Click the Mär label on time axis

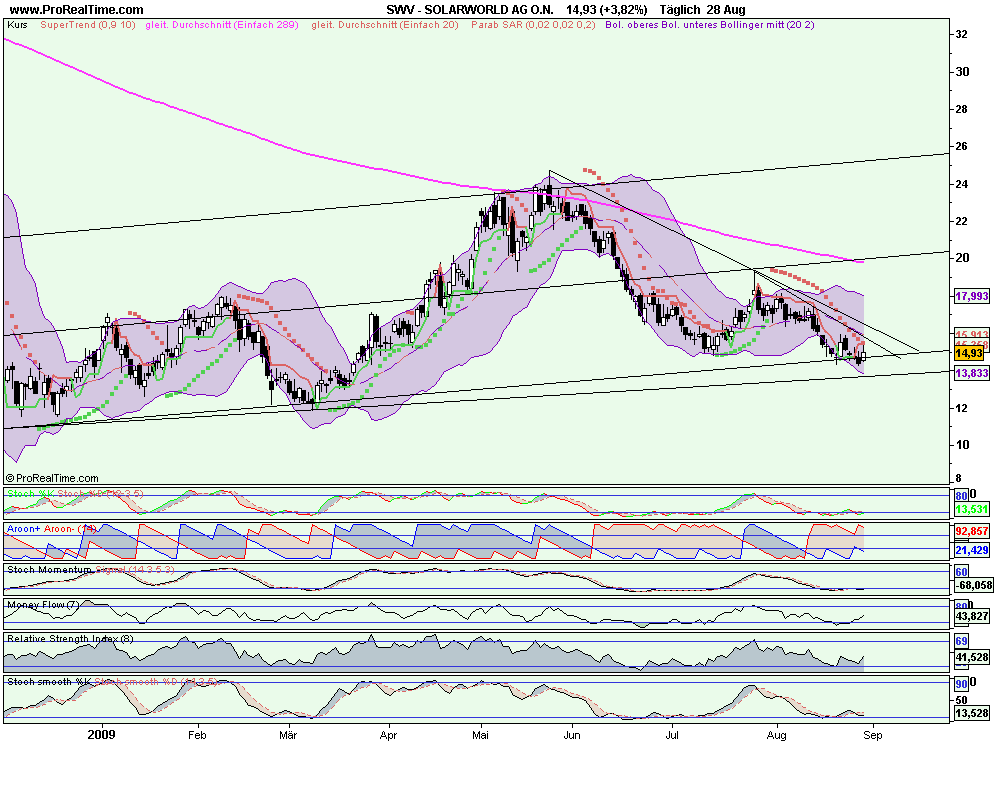[x=288, y=736]
